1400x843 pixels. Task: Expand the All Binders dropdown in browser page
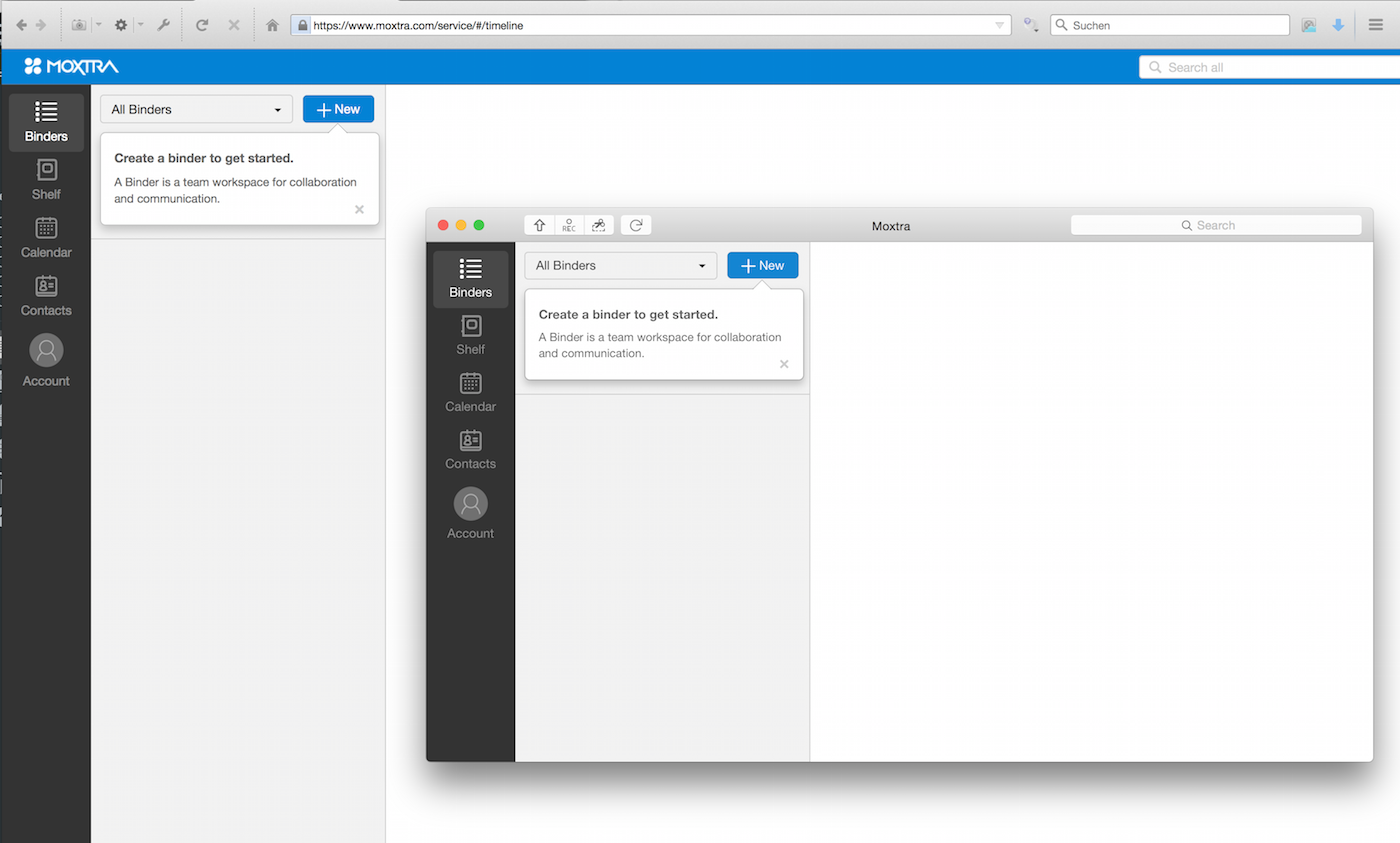tap(196, 109)
